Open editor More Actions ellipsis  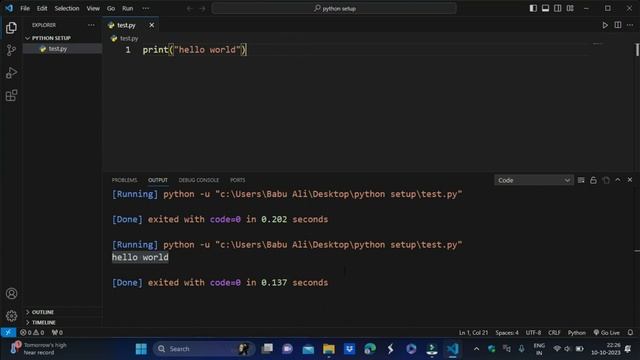(x=630, y=25)
